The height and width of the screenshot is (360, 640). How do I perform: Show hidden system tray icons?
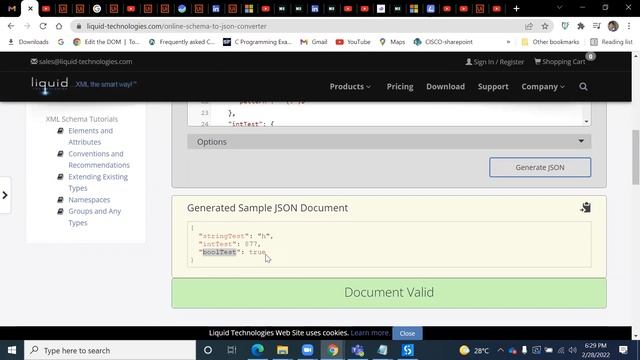500,350
